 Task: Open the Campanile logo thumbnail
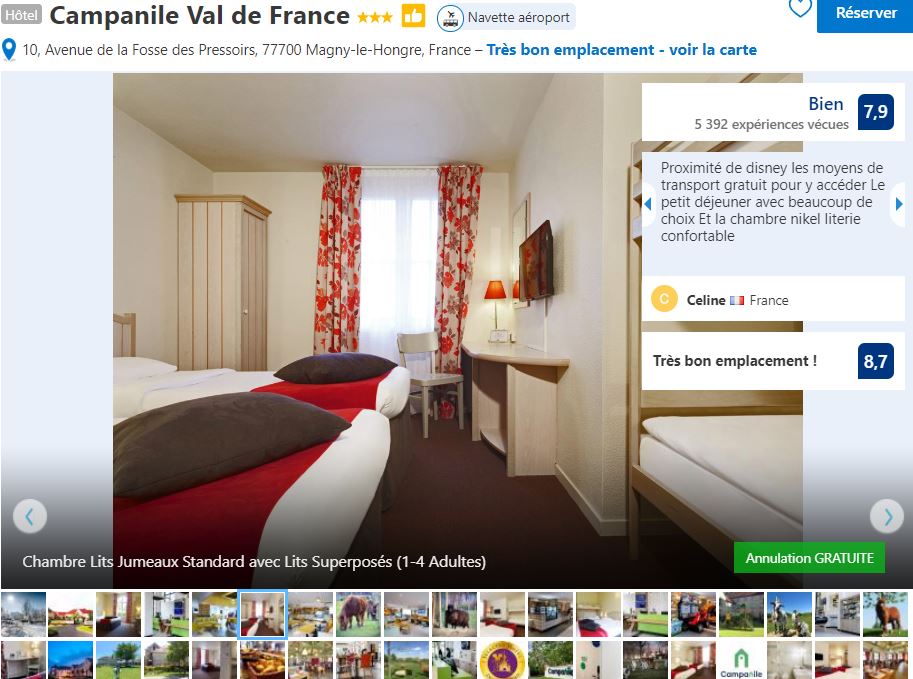point(741,660)
